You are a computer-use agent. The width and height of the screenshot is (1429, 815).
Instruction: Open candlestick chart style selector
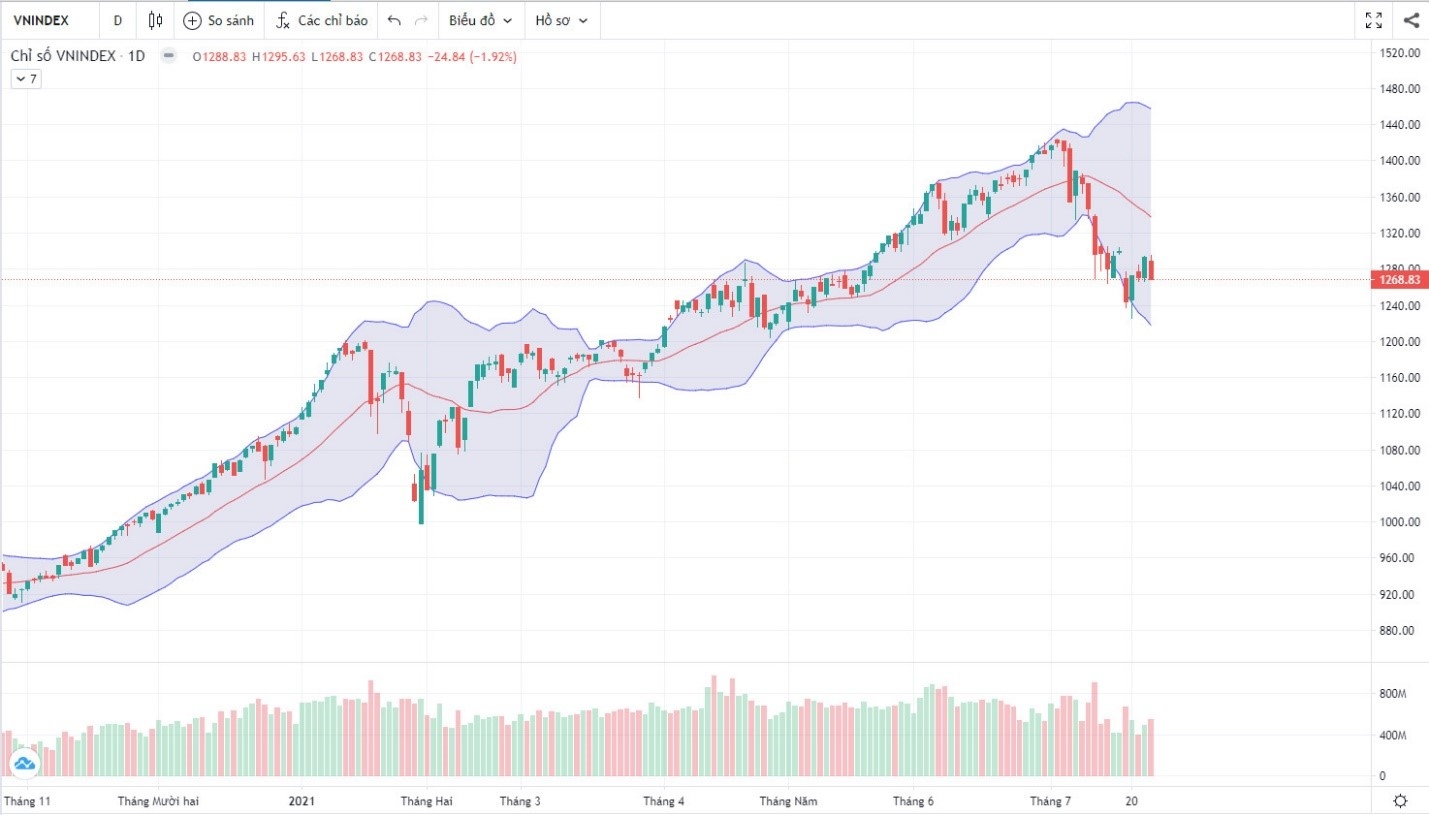click(154, 20)
